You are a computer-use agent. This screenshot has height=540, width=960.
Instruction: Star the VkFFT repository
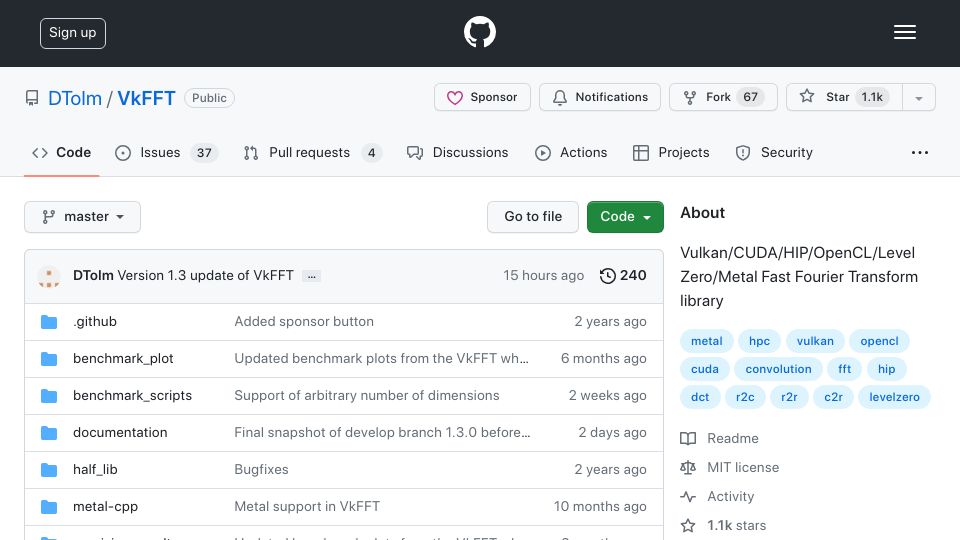844,97
